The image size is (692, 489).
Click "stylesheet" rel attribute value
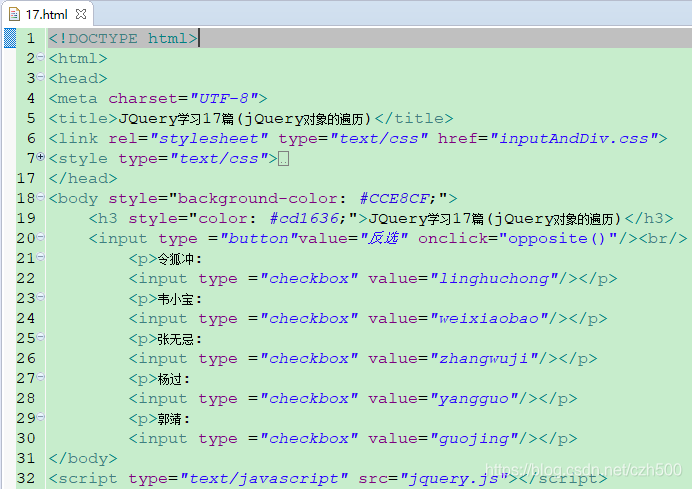209,139
